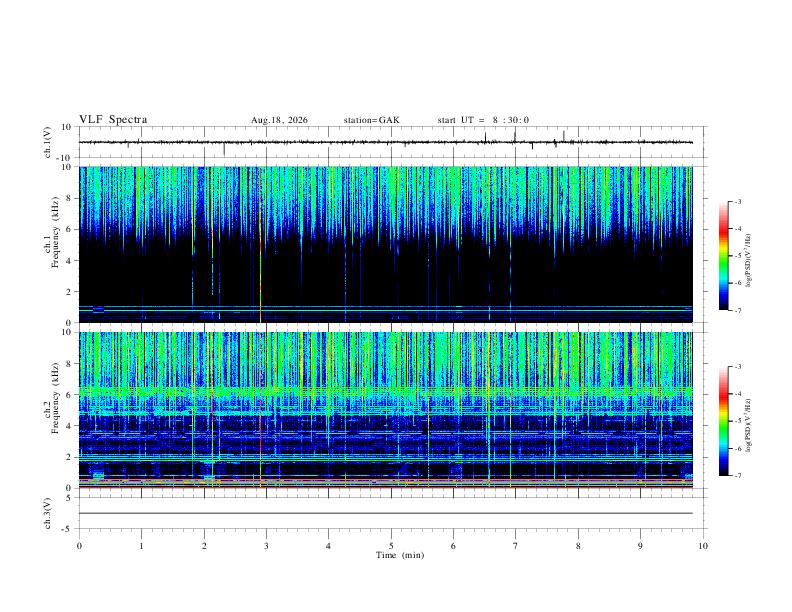Viewport: 792px width, 612px height.
Task: Click the ch.3(V) axis label
Action: click(x=48, y=513)
